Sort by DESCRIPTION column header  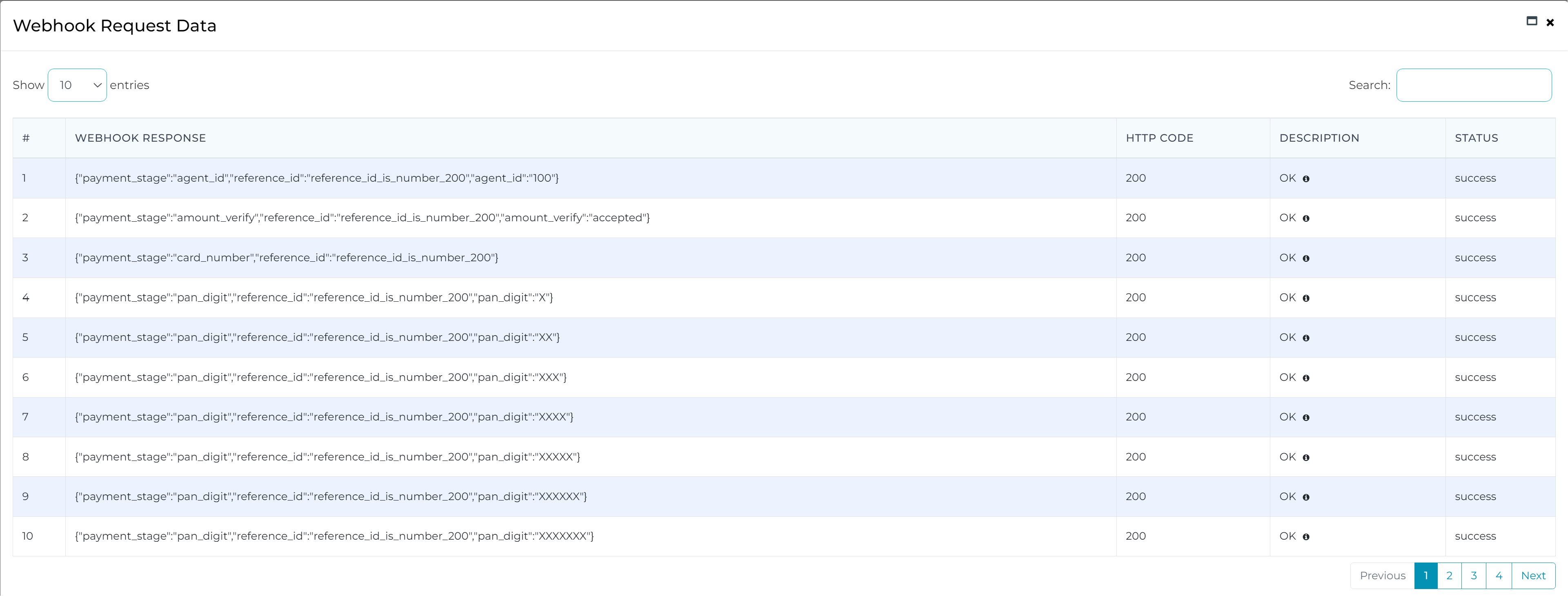(1357, 138)
